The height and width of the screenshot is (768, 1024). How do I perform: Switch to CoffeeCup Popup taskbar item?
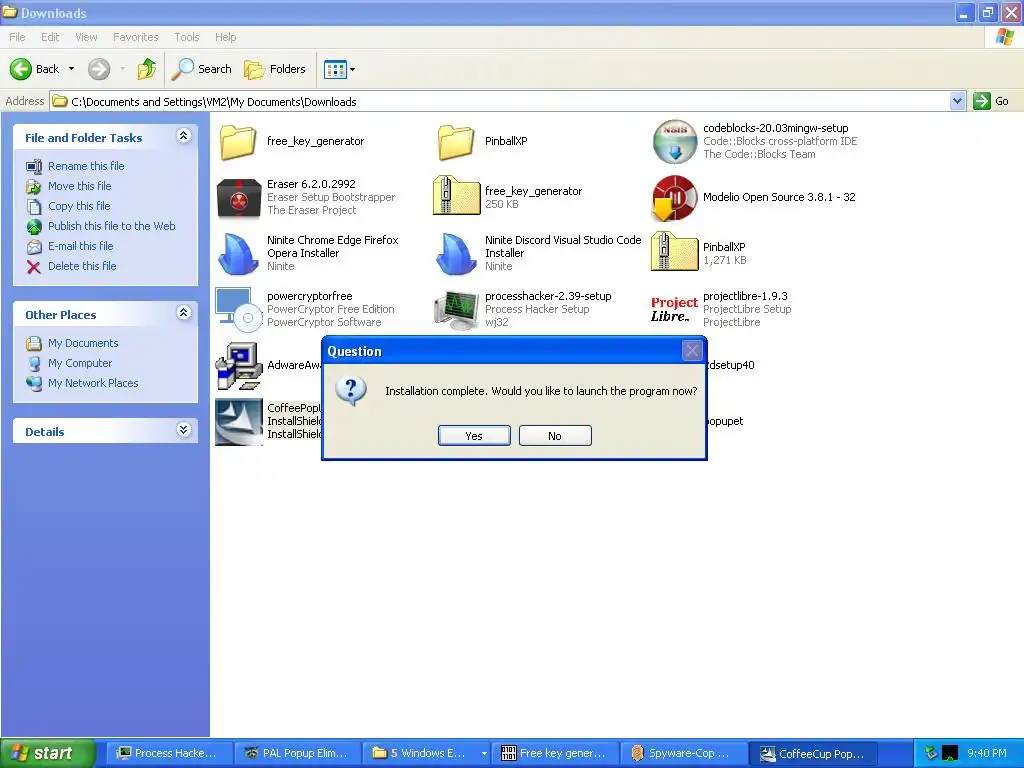[813, 753]
